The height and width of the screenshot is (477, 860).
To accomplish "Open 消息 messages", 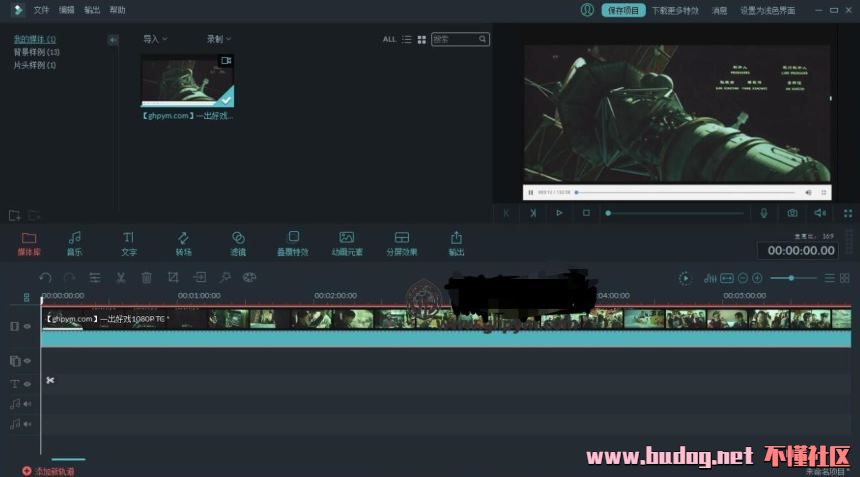I will pyautogui.click(x=719, y=10).
